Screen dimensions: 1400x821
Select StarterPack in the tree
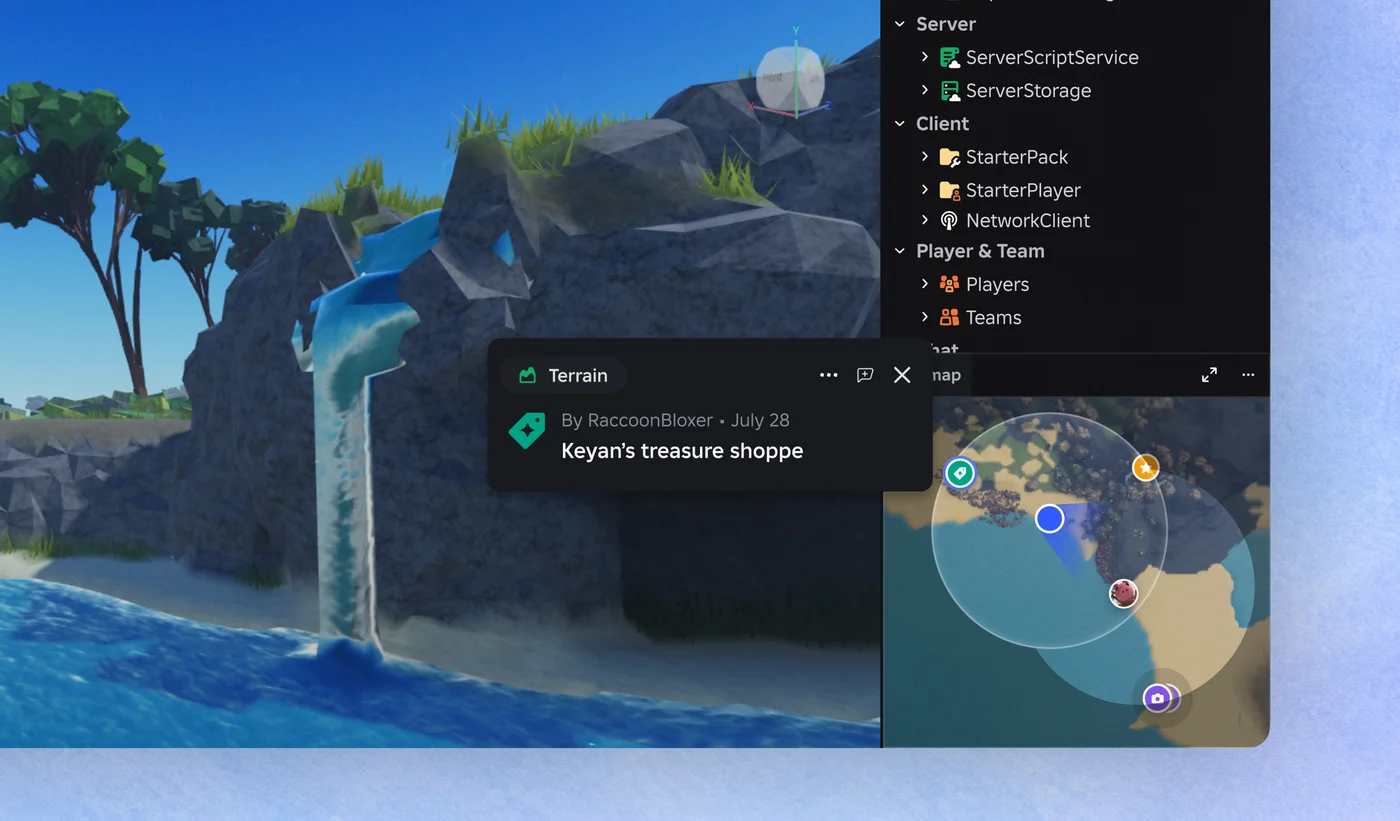1017,156
